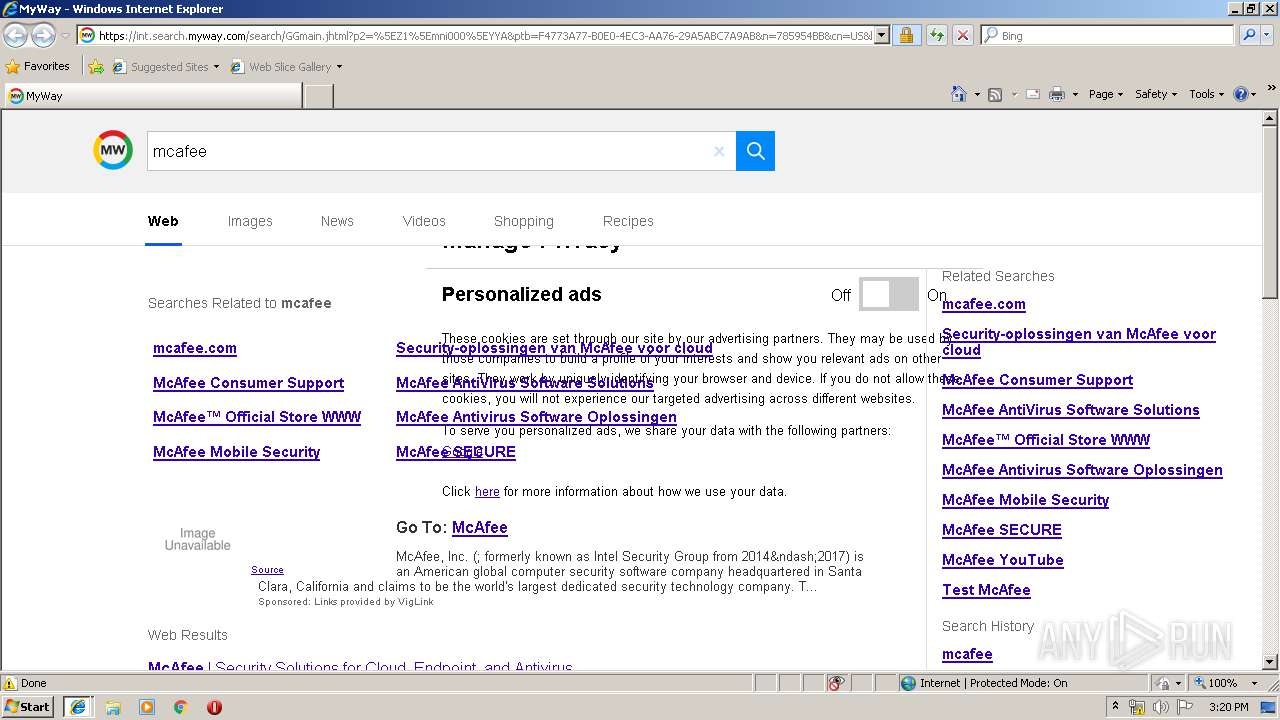Click the volume speaker tray icon
Image resolution: width=1280 pixels, height=720 pixels.
pos(1161,707)
